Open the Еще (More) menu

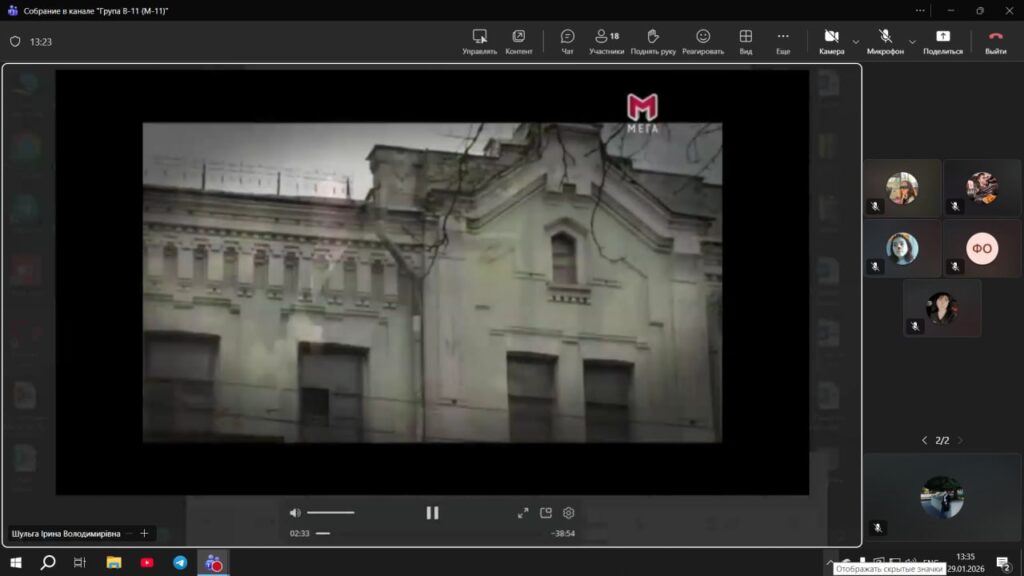click(783, 41)
